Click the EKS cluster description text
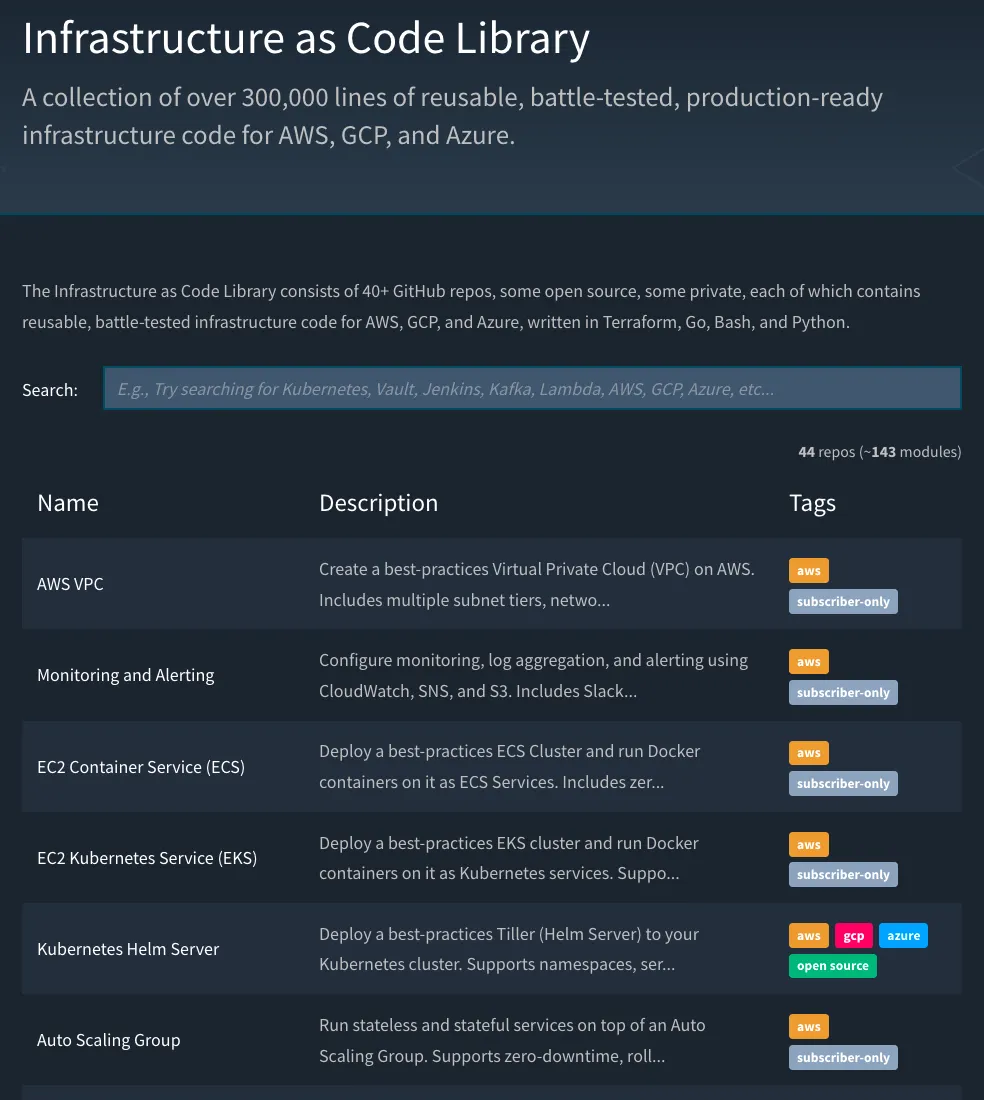The image size is (984, 1100). 509,858
